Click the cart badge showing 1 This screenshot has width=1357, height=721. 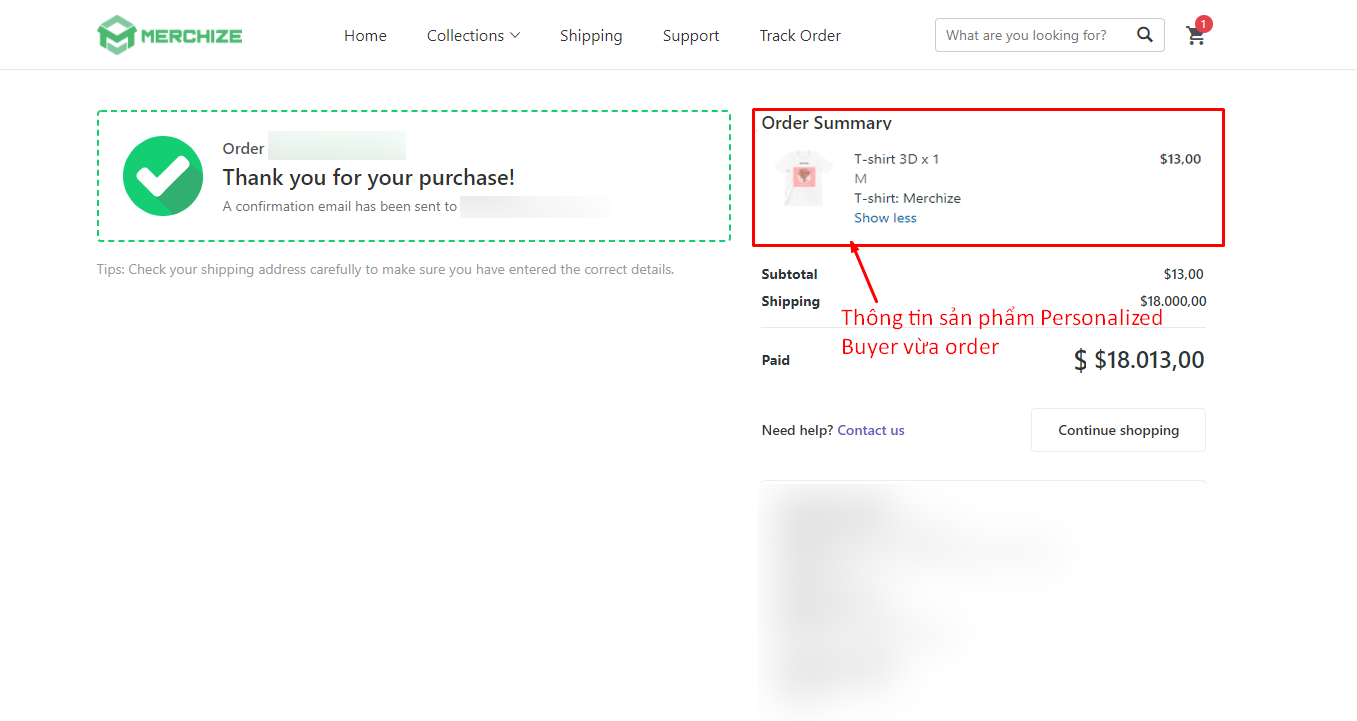(1203, 24)
